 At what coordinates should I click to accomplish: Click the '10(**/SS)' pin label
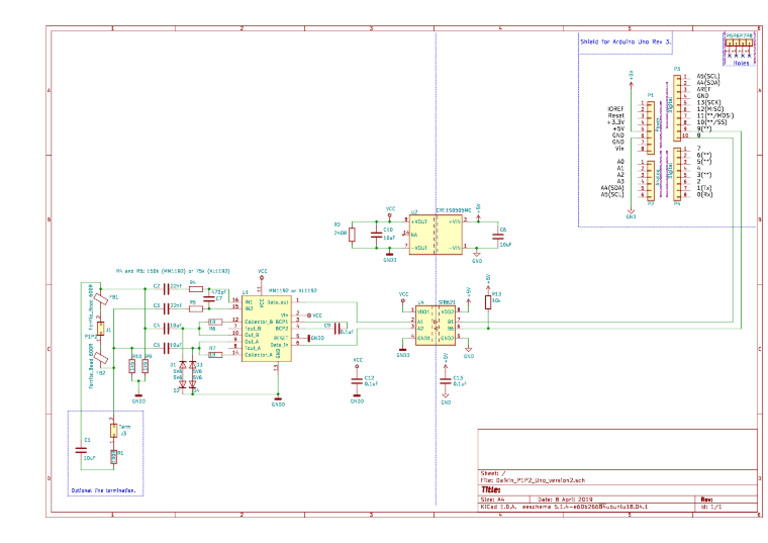(712, 122)
